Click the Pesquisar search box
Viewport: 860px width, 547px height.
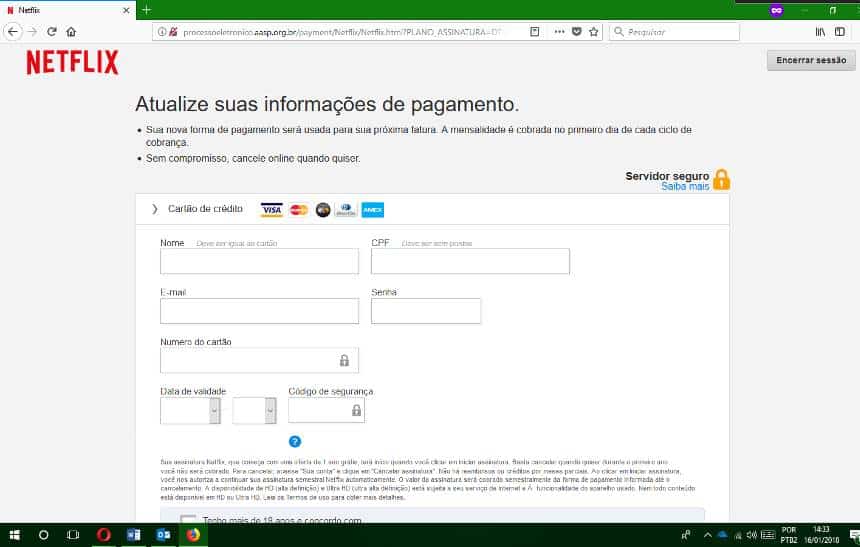click(x=674, y=32)
